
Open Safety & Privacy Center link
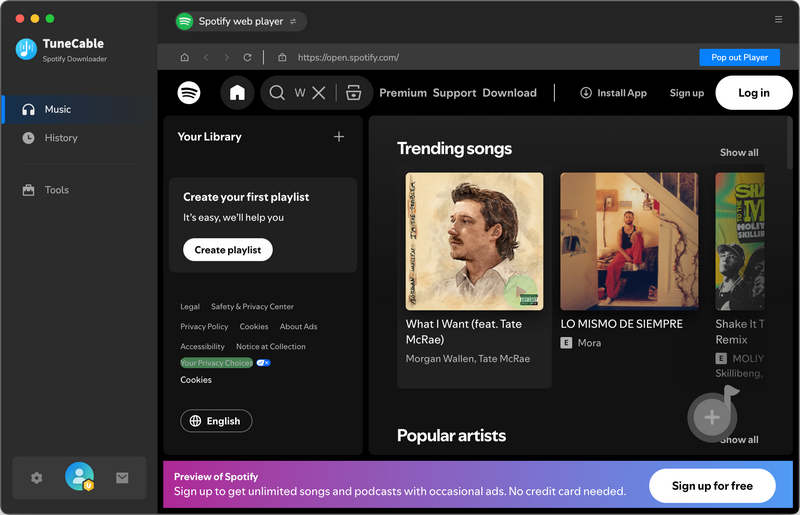point(252,307)
